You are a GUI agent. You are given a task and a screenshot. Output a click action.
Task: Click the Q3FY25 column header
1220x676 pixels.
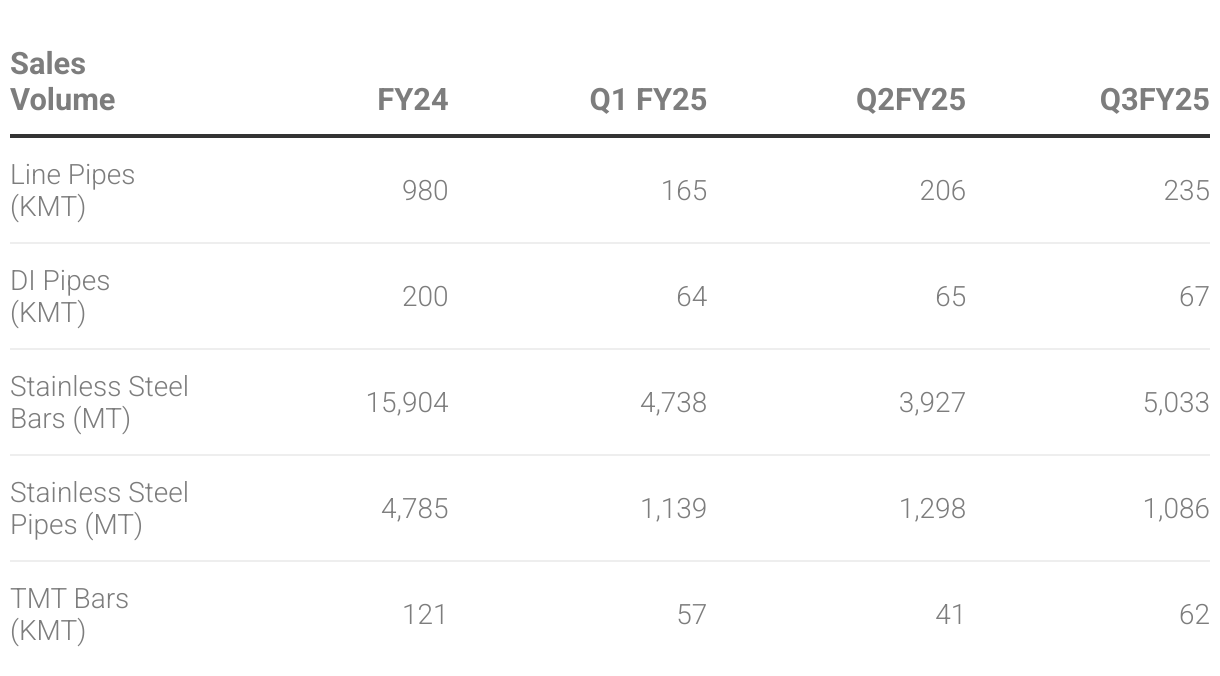click(1154, 99)
